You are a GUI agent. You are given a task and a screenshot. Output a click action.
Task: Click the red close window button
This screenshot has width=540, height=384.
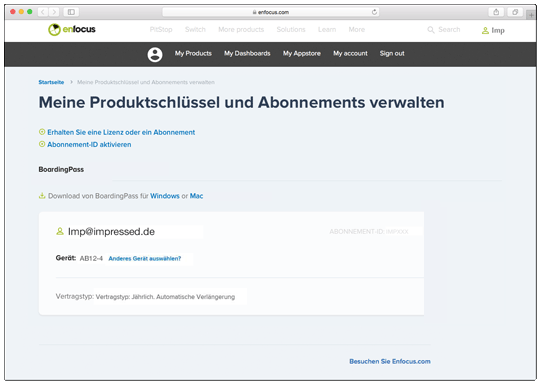point(13,12)
